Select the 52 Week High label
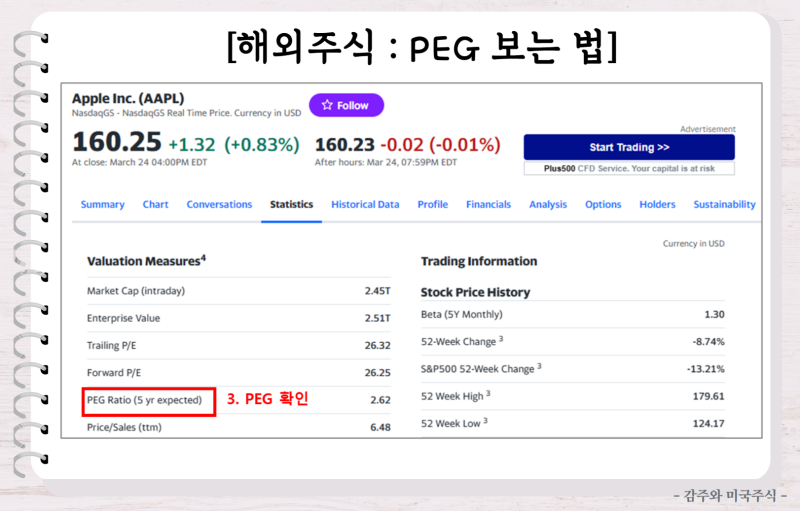The height and width of the screenshot is (511, 800). (456, 396)
